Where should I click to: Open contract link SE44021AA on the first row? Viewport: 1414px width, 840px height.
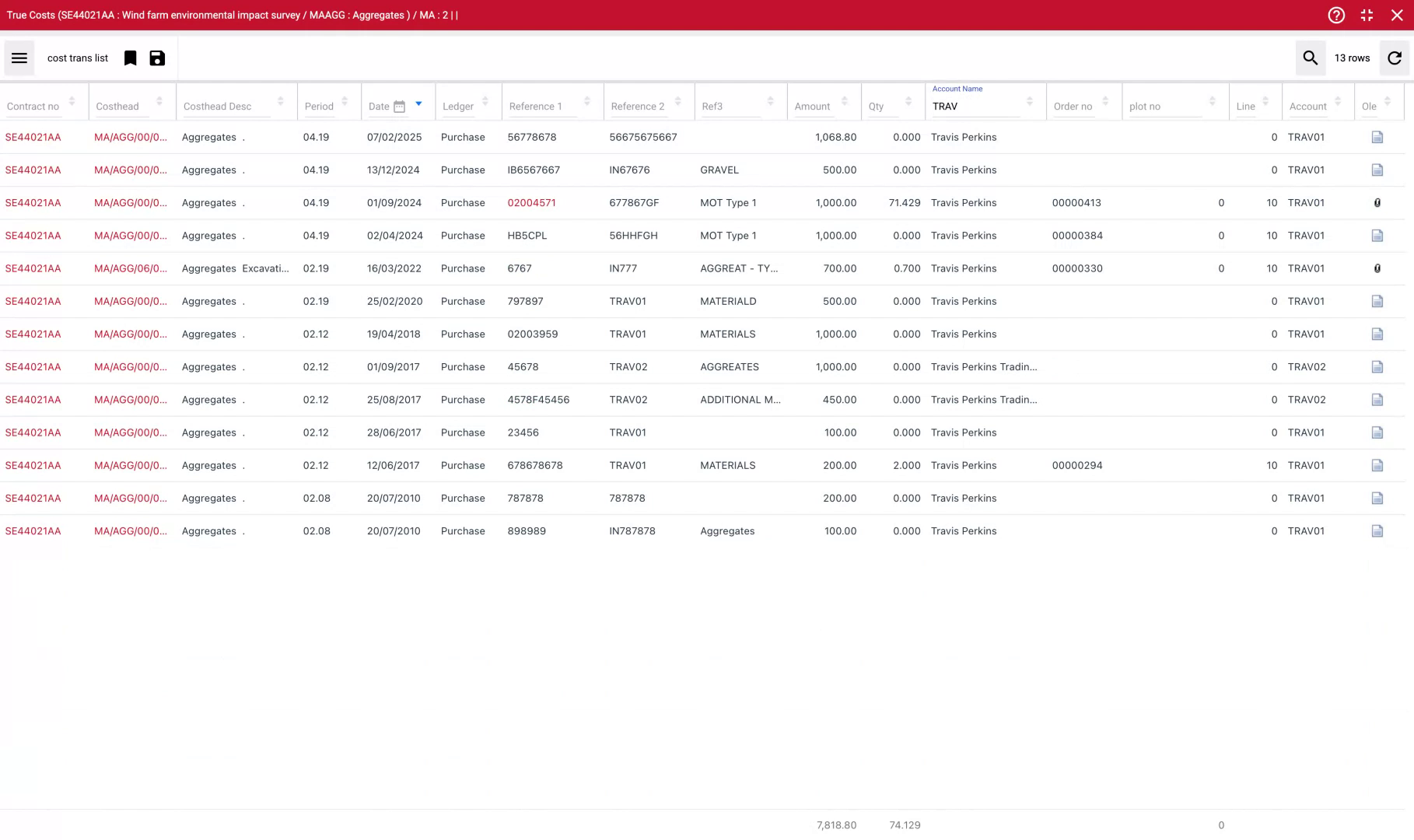click(33, 137)
